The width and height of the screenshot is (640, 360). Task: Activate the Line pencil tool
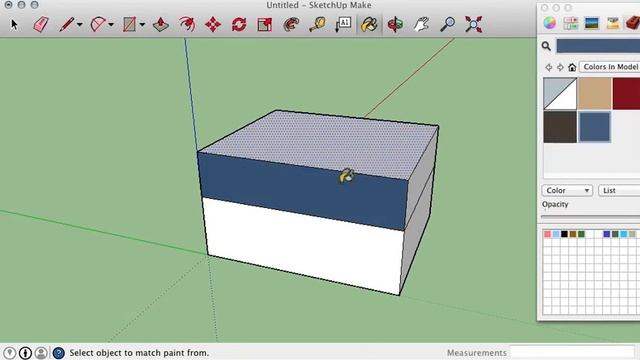pyautogui.click(x=67, y=24)
